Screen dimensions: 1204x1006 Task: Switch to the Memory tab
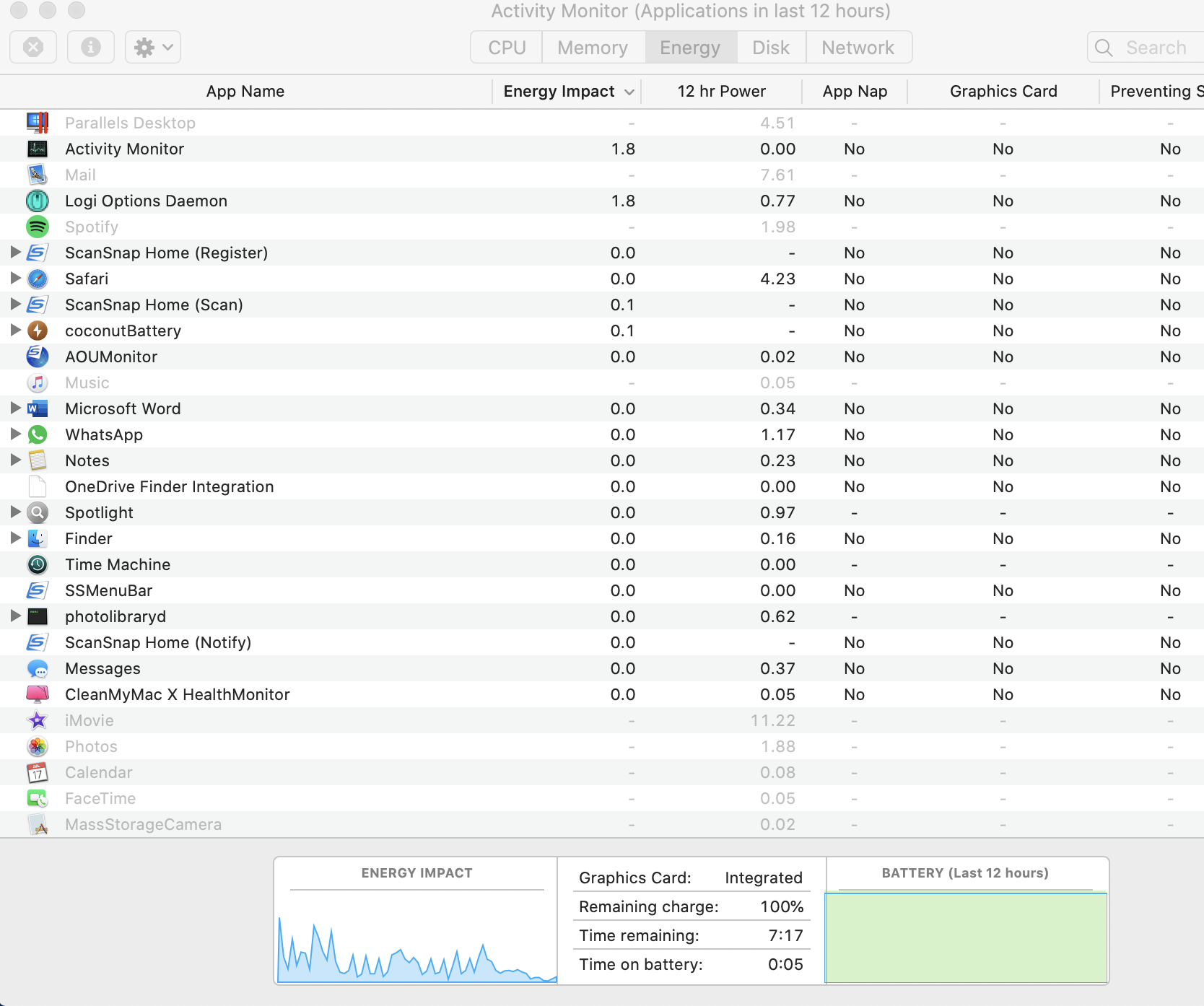tap(593, 48)
